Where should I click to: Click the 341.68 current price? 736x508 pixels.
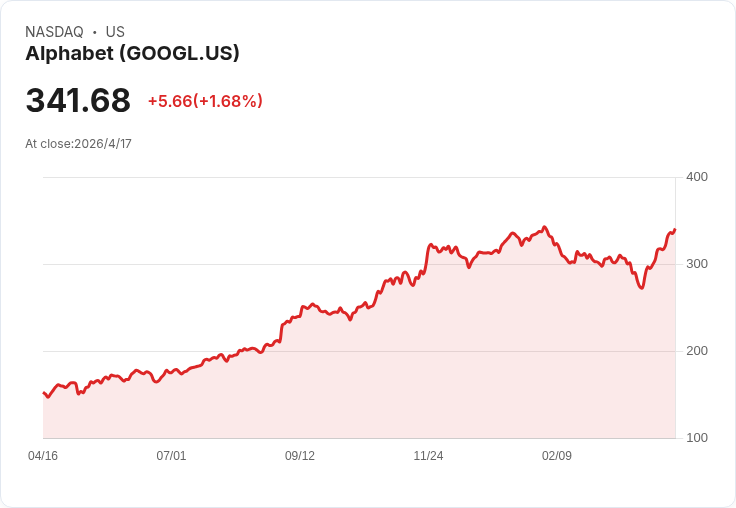click(x=78, y=101)
